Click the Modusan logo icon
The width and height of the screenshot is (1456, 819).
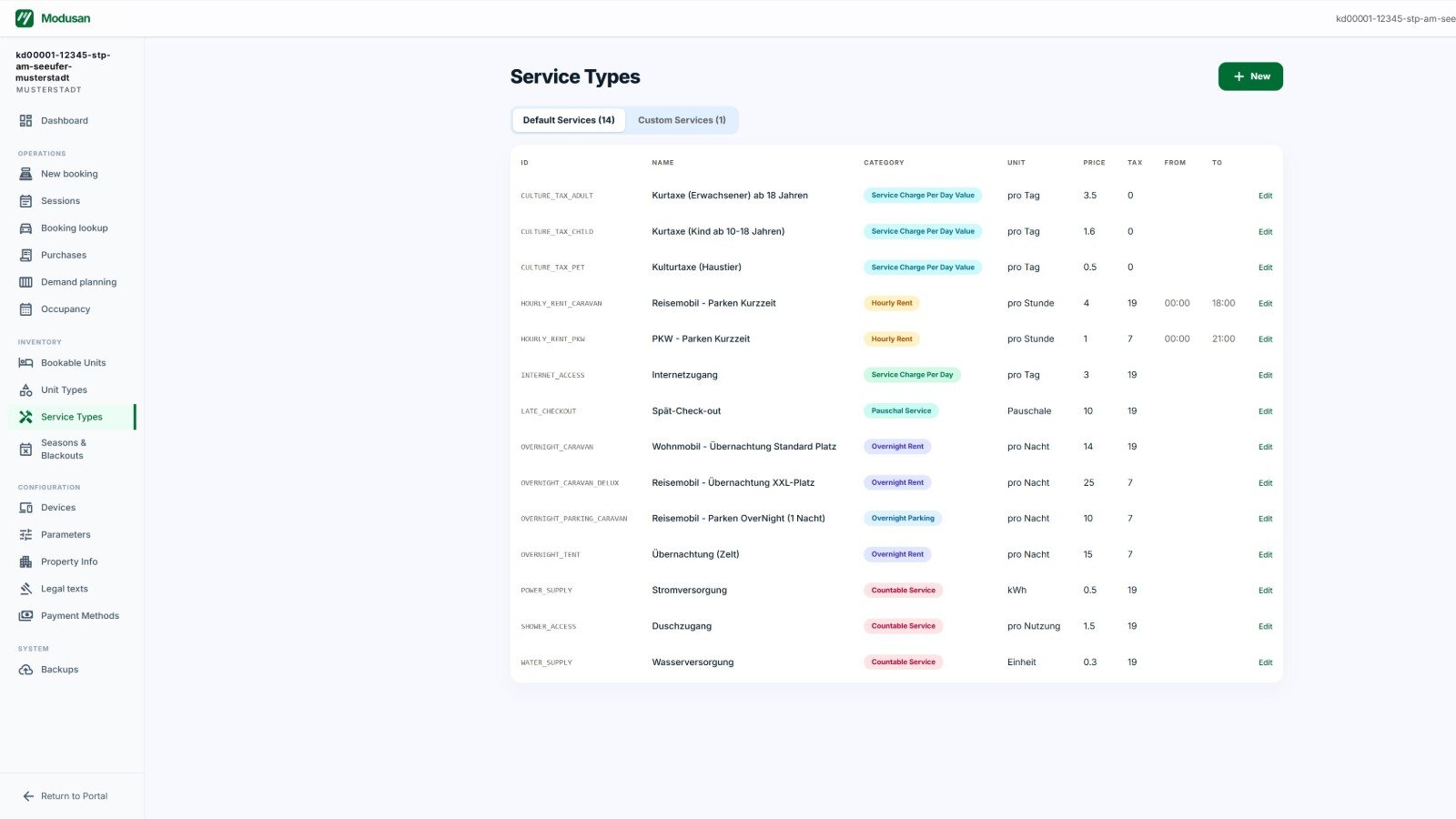[25, 18]
